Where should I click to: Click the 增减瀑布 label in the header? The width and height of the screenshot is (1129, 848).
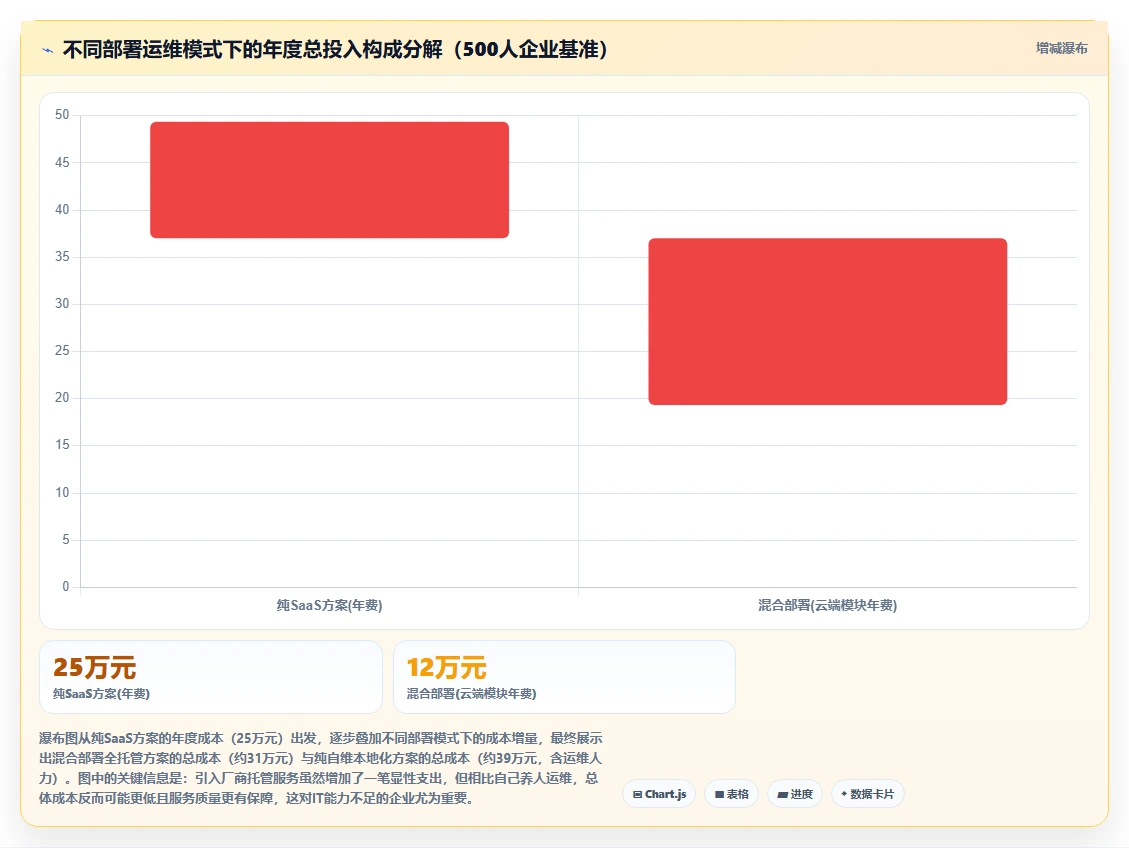(x=1061, y=48)
